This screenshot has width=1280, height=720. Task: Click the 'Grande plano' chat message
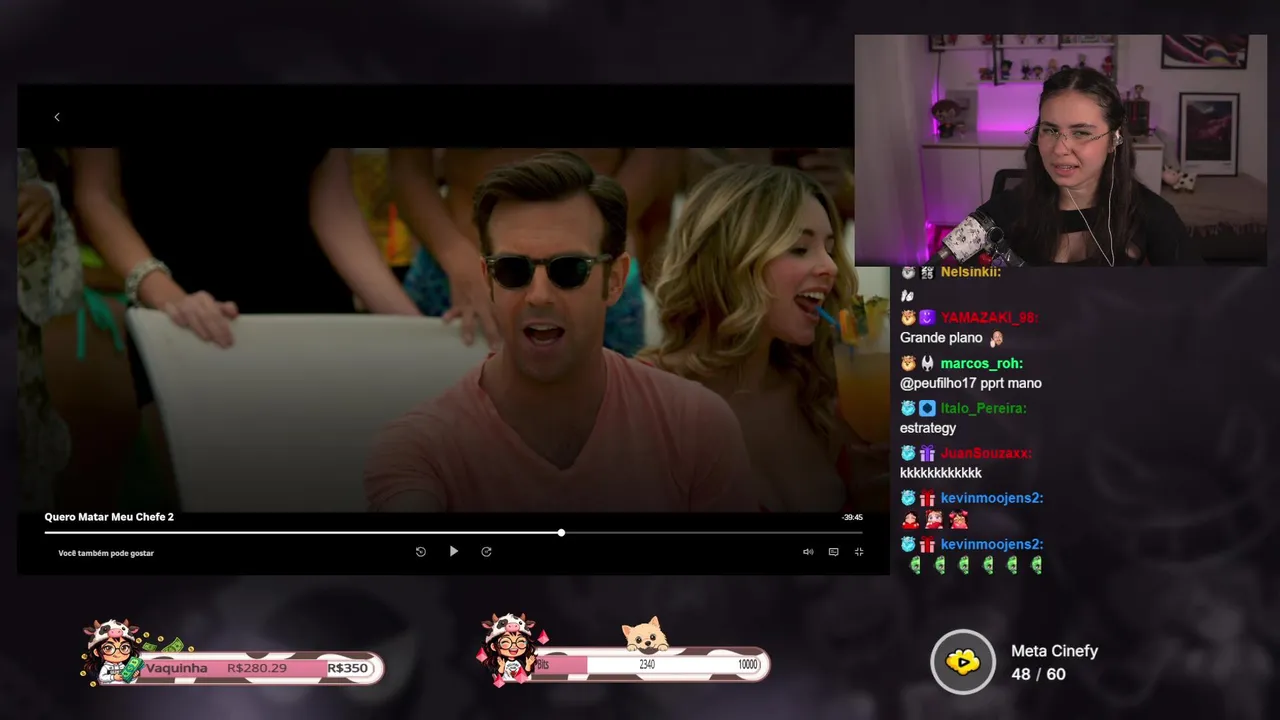coord(941,338)
